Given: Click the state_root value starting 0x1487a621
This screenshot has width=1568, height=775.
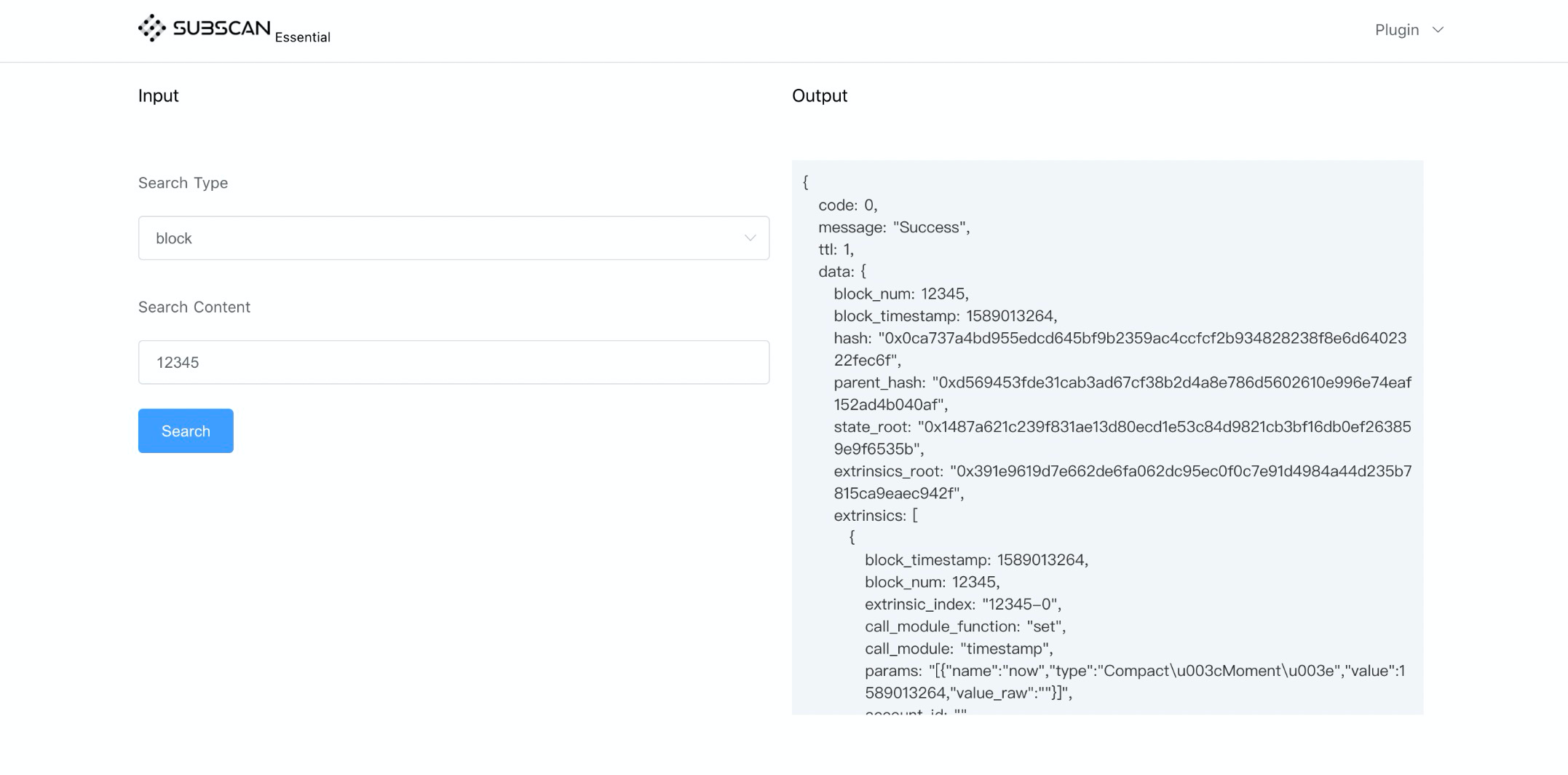Looking at the screenshot, I should click(1122, 438).
